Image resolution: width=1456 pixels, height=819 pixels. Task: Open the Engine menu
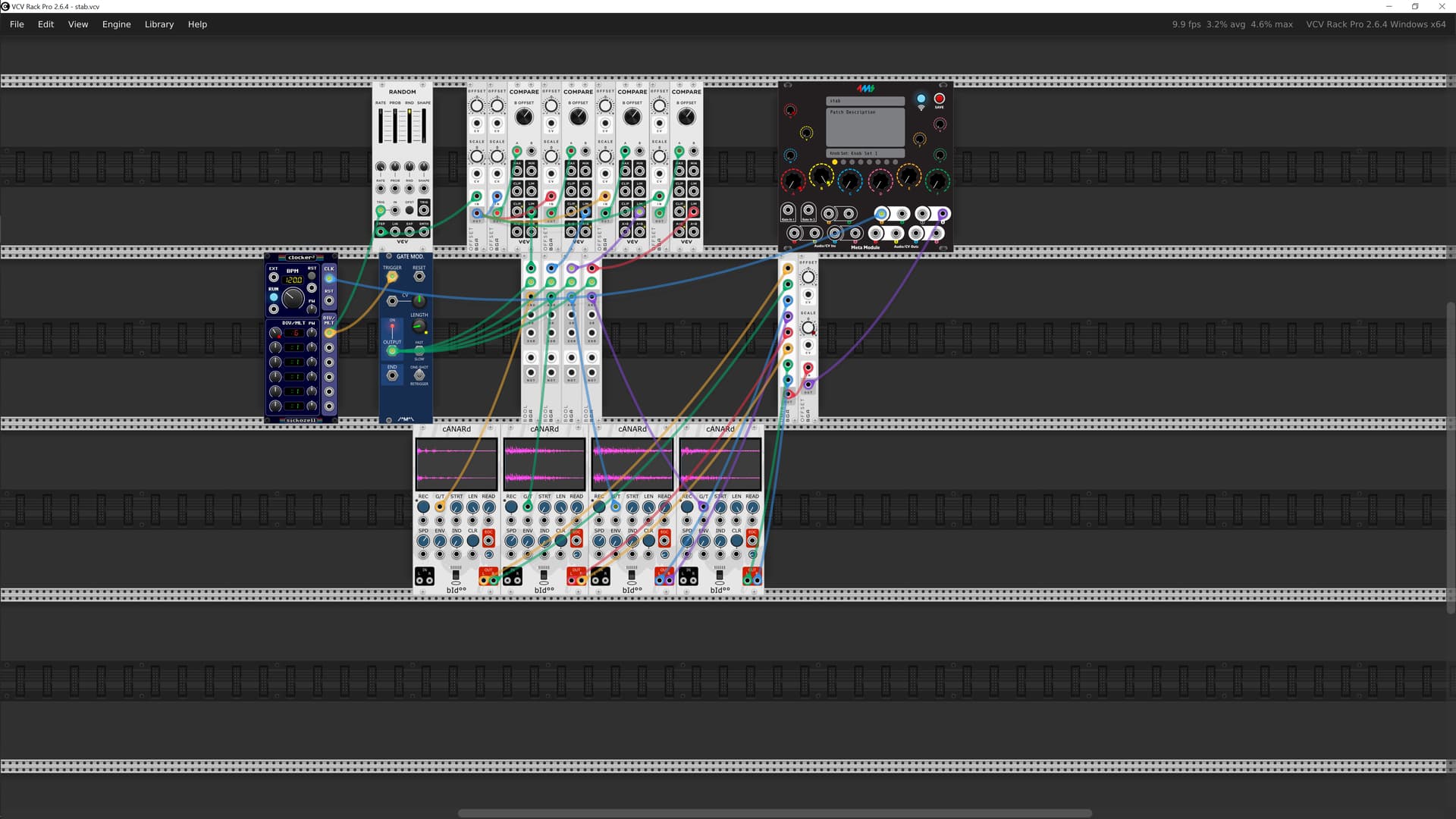tap(116, 24)
